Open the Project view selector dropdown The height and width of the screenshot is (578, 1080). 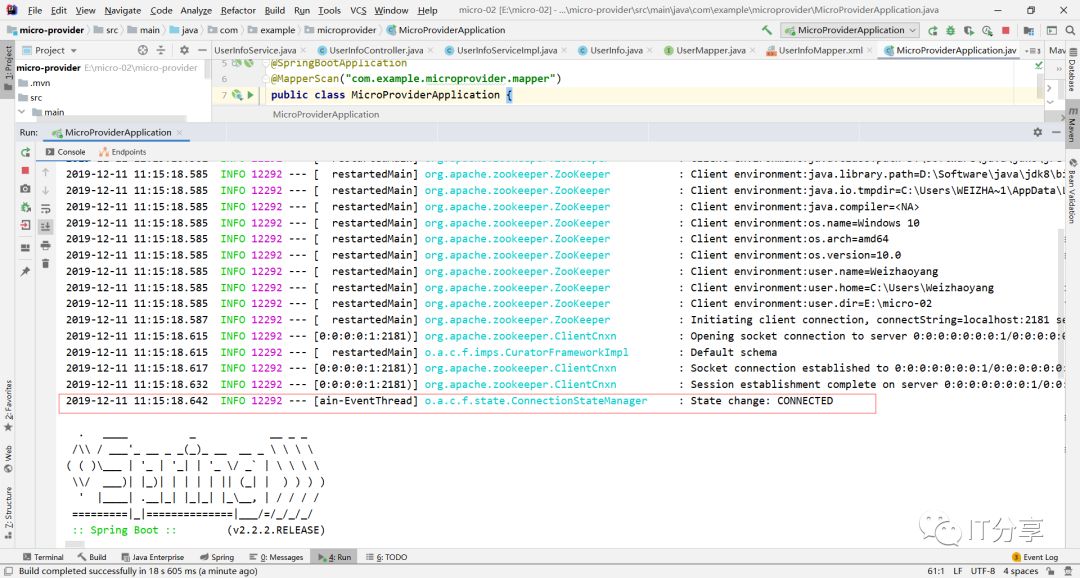pos(50,50)
